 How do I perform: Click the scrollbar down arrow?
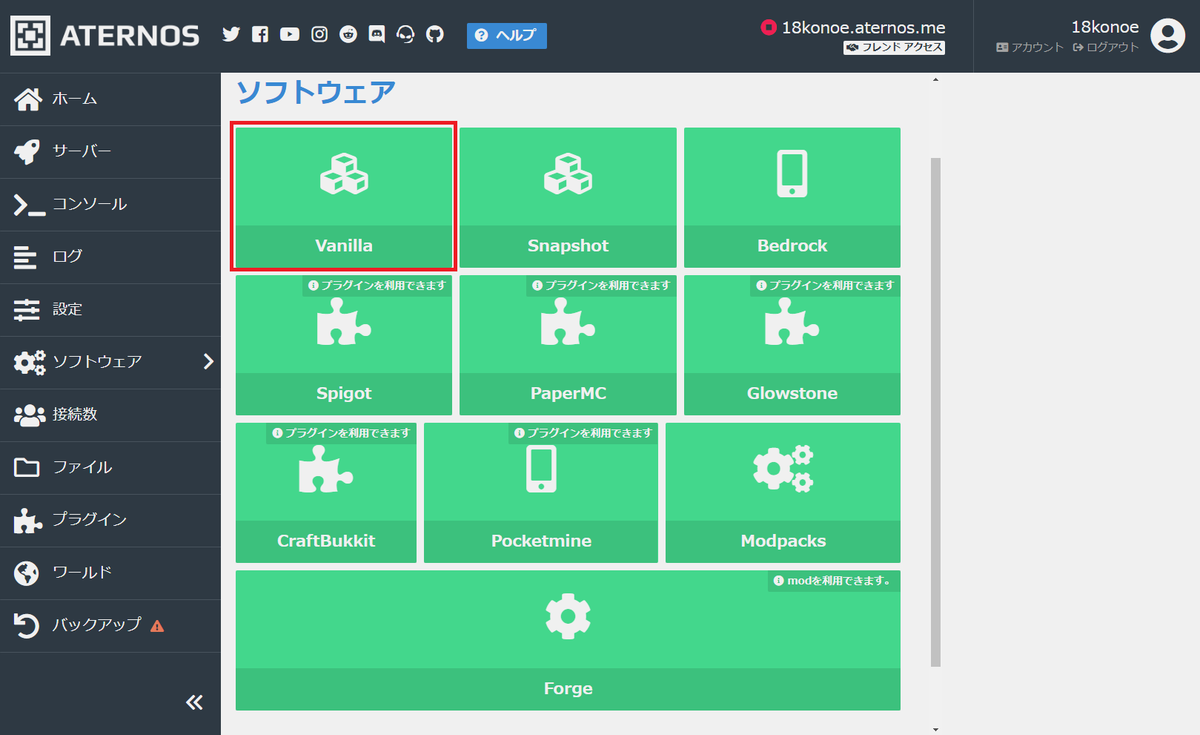[x=936, y=729]
